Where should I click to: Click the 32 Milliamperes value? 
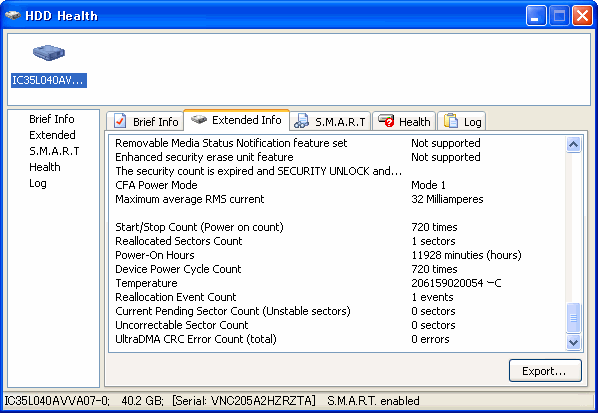(x=447, y=199)
